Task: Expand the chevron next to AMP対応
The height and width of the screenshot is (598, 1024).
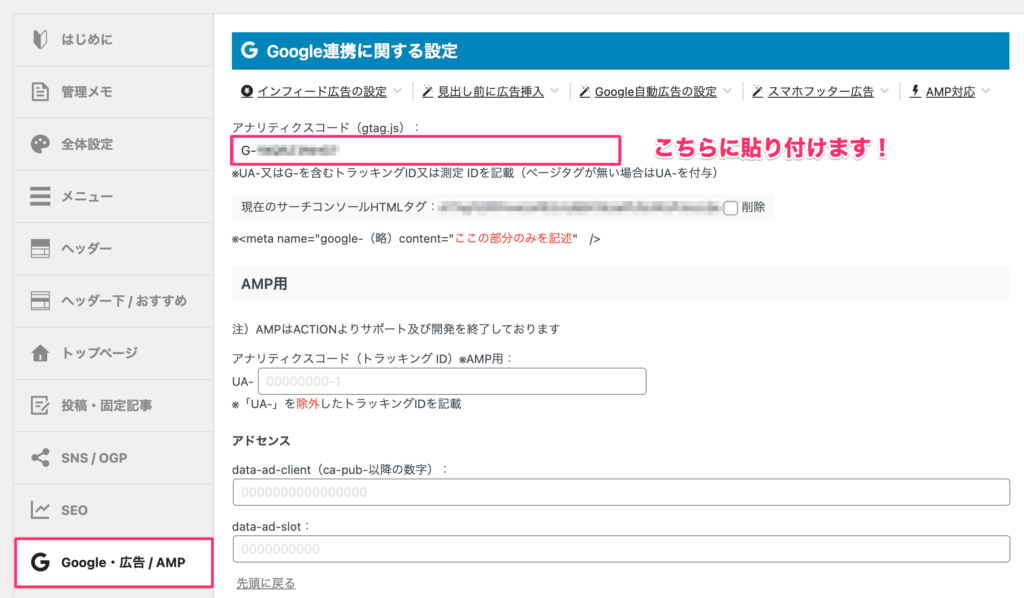Action: coord(986,91)
